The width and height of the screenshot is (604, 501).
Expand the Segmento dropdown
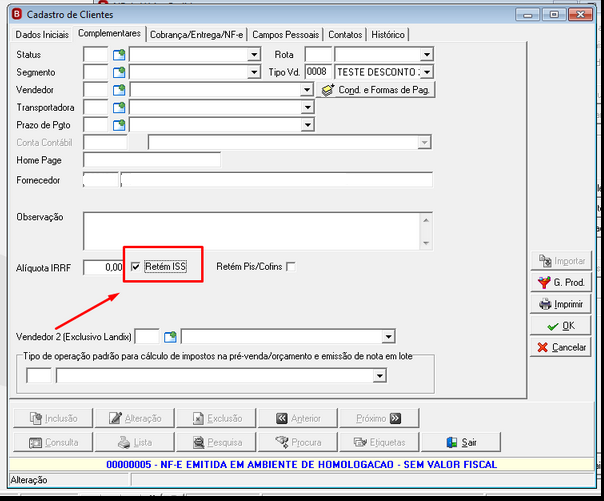point(254,72)
